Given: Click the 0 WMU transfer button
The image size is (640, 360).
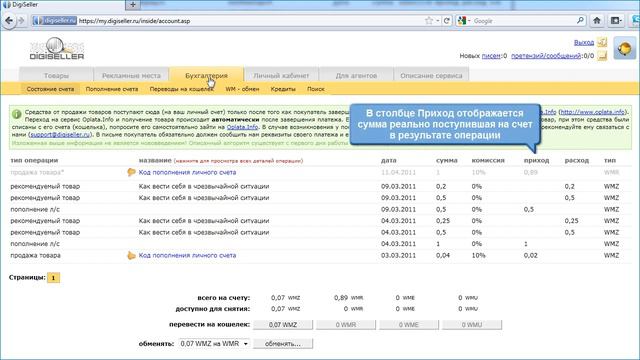Looking at the screenshot, I should pyautogui.click(x=472, y=325).
